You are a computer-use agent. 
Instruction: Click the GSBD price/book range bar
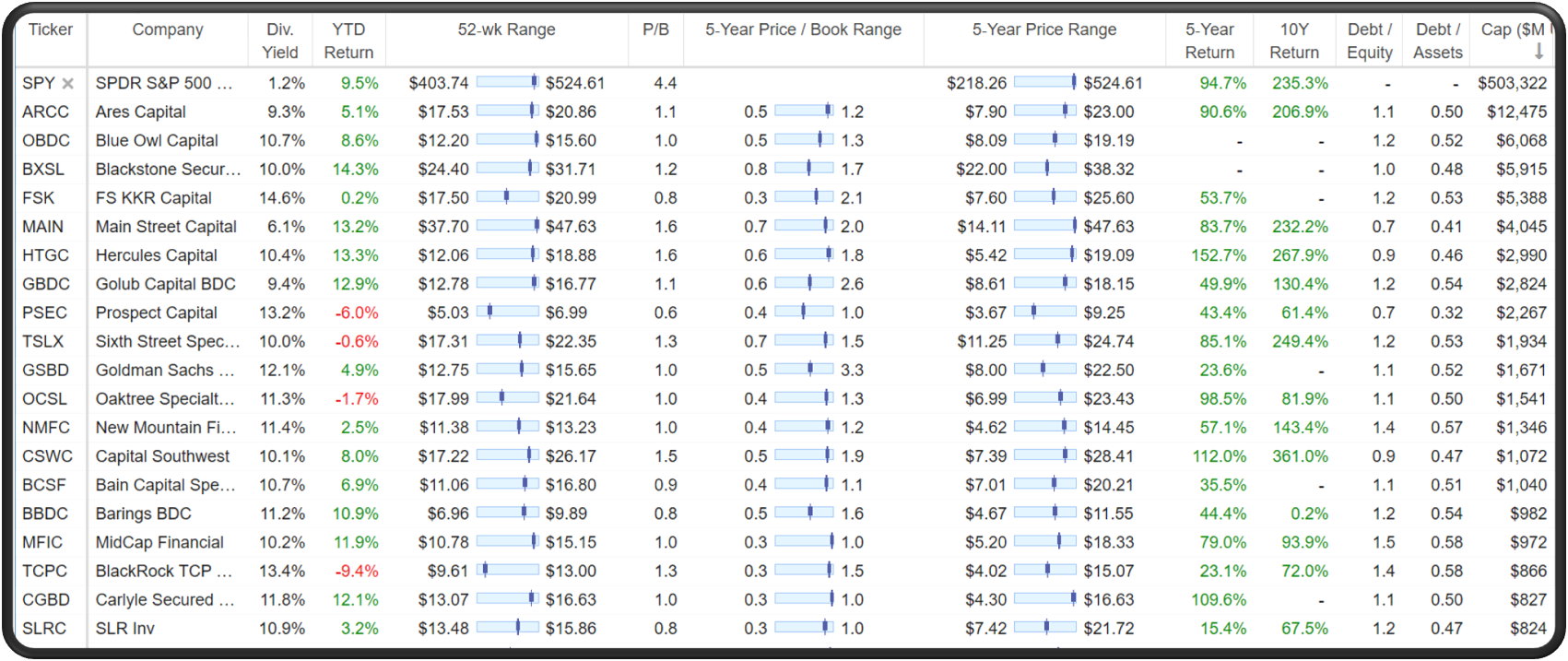804,369
